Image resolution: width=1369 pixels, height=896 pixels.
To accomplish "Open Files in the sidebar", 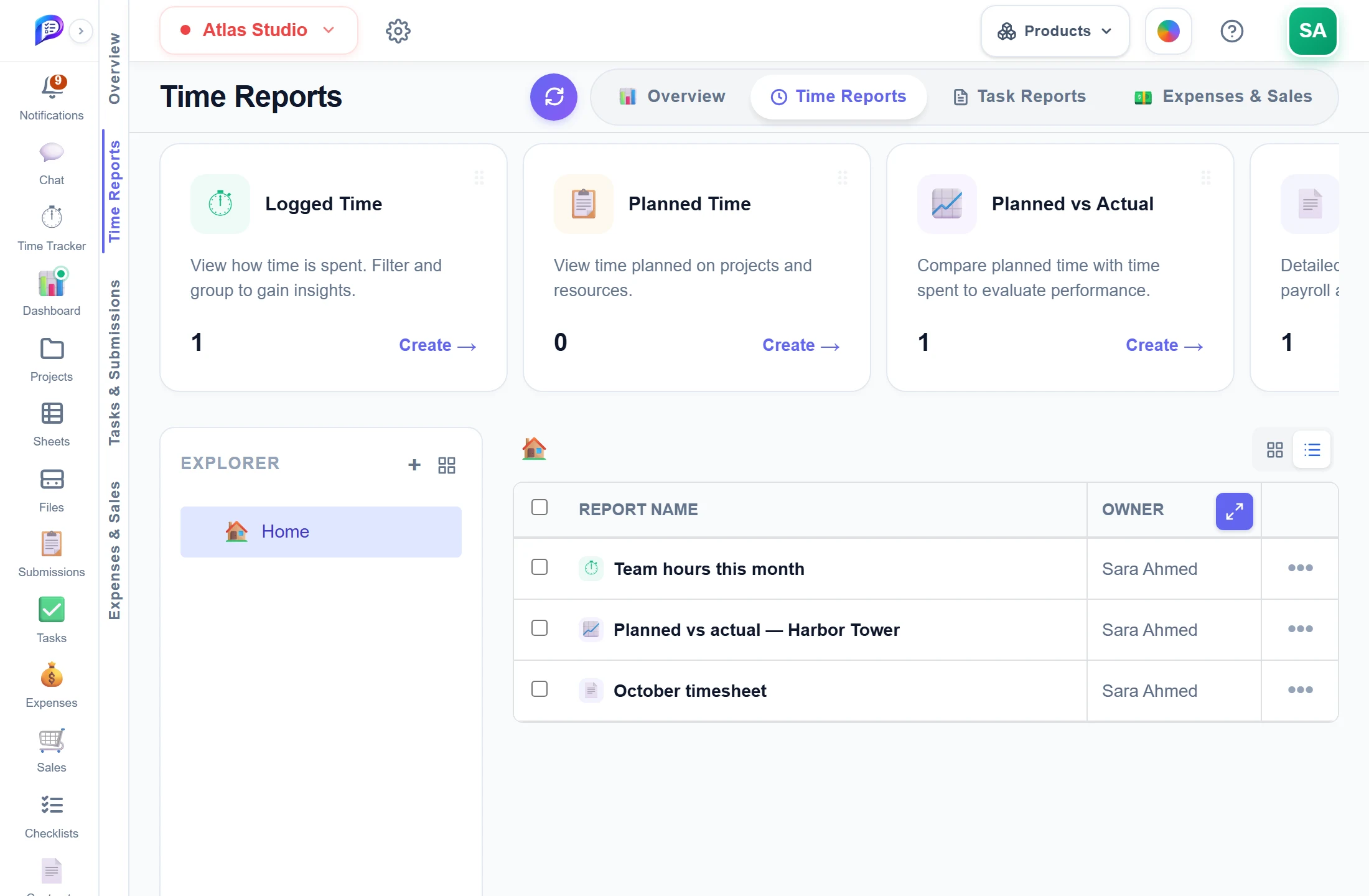I will coord(52,490).
